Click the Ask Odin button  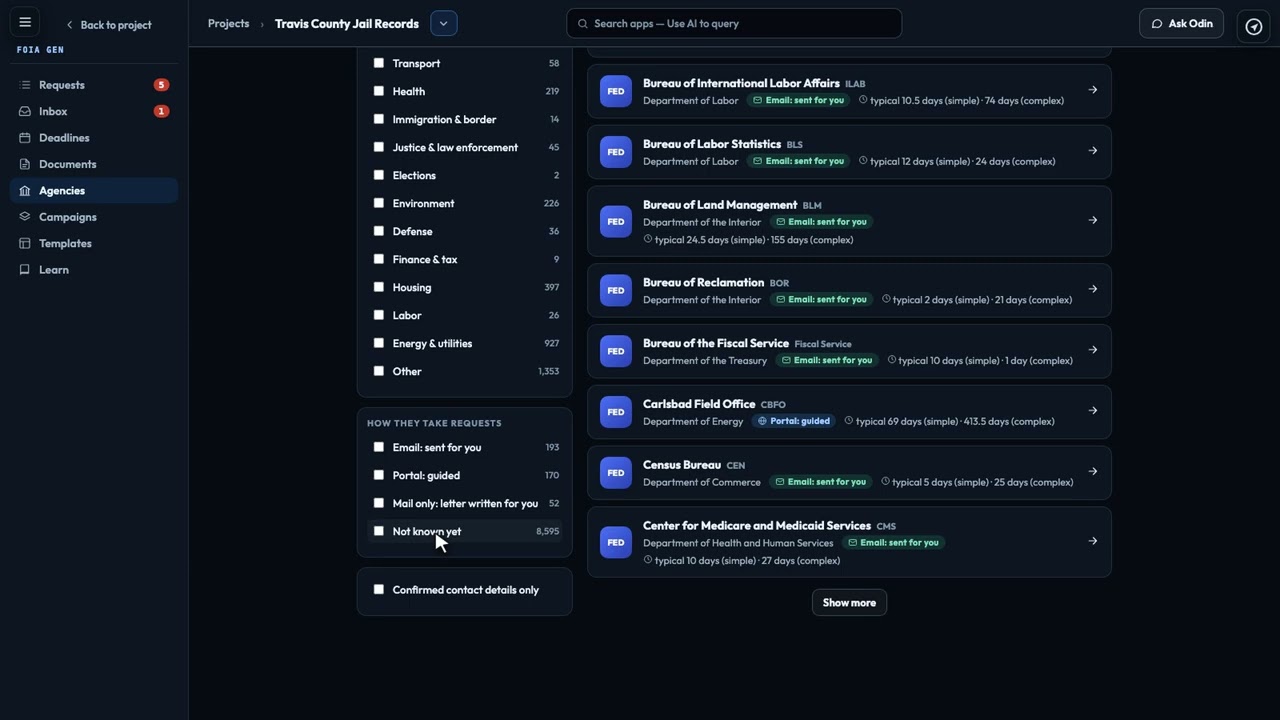(1181, 23)
